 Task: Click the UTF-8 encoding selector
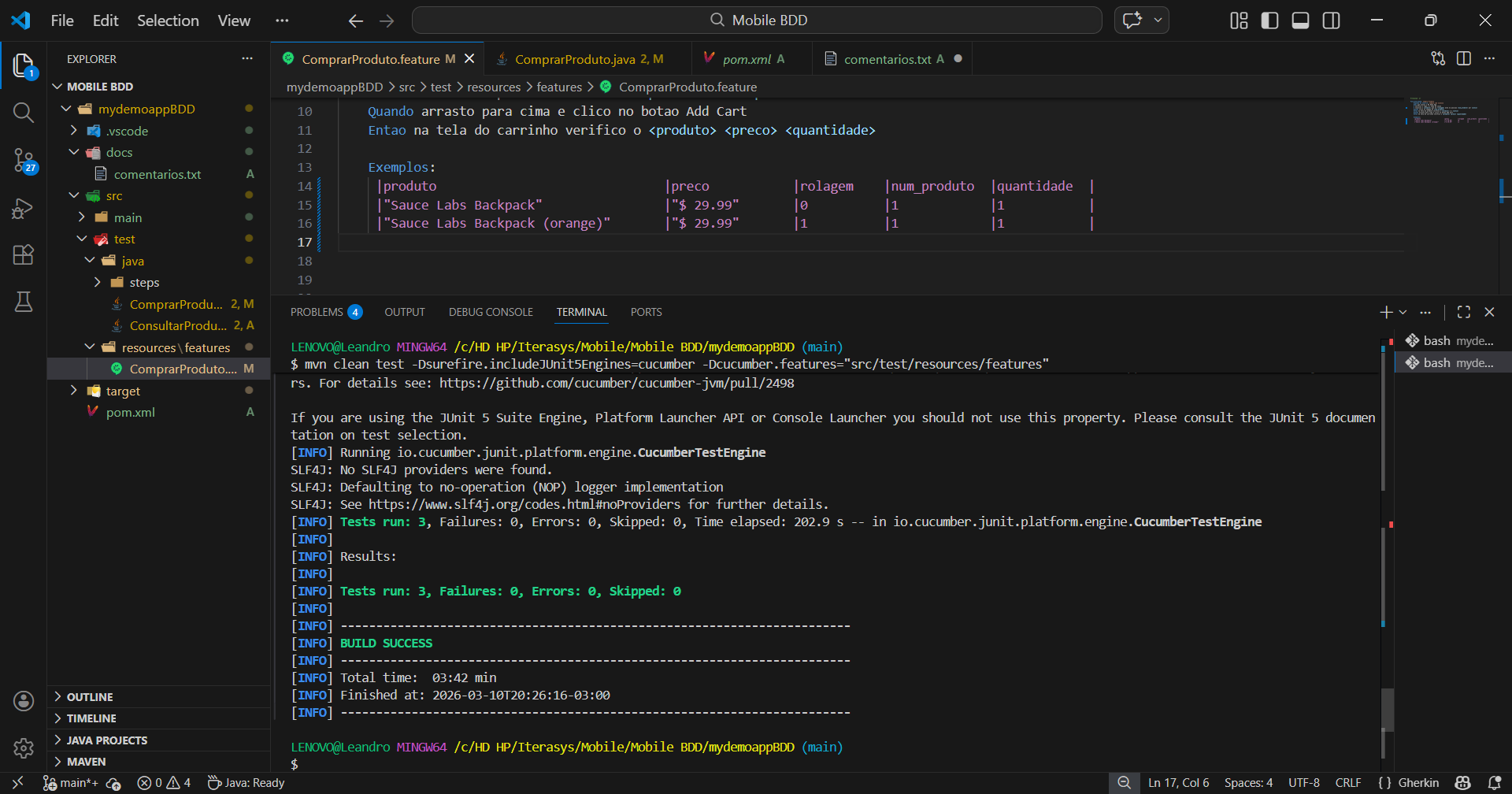pos(1303,783)
